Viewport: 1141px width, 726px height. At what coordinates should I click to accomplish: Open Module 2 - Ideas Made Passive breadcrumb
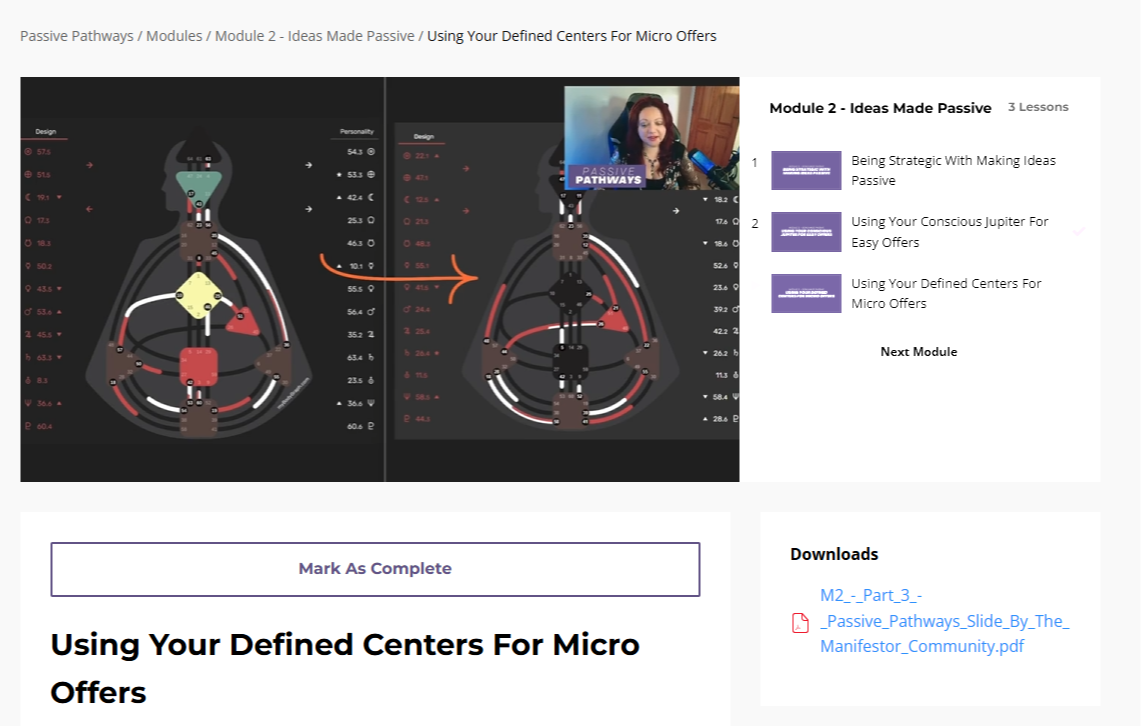tap(314, 36)
